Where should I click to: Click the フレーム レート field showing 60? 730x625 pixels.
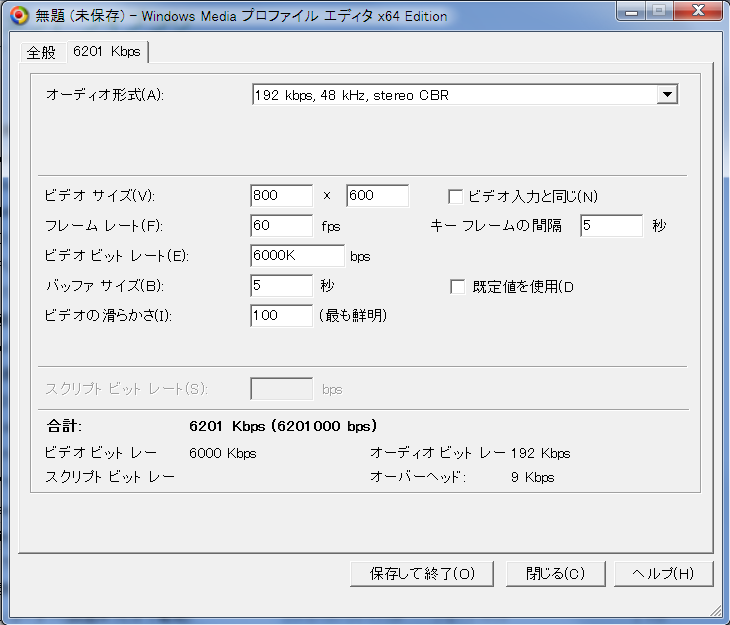pos(281,226)
